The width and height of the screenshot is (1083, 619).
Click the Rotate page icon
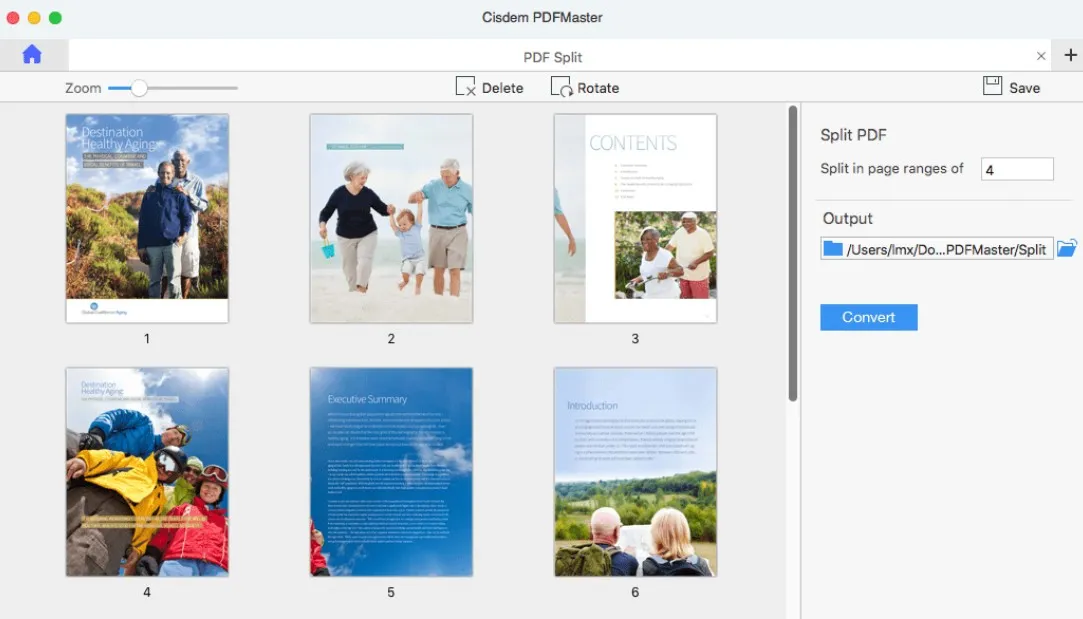(x=561, y=86)
